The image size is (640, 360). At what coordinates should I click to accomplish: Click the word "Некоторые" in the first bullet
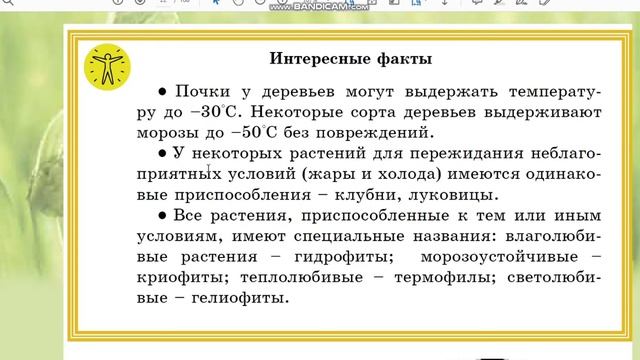[x=297, y=112]
